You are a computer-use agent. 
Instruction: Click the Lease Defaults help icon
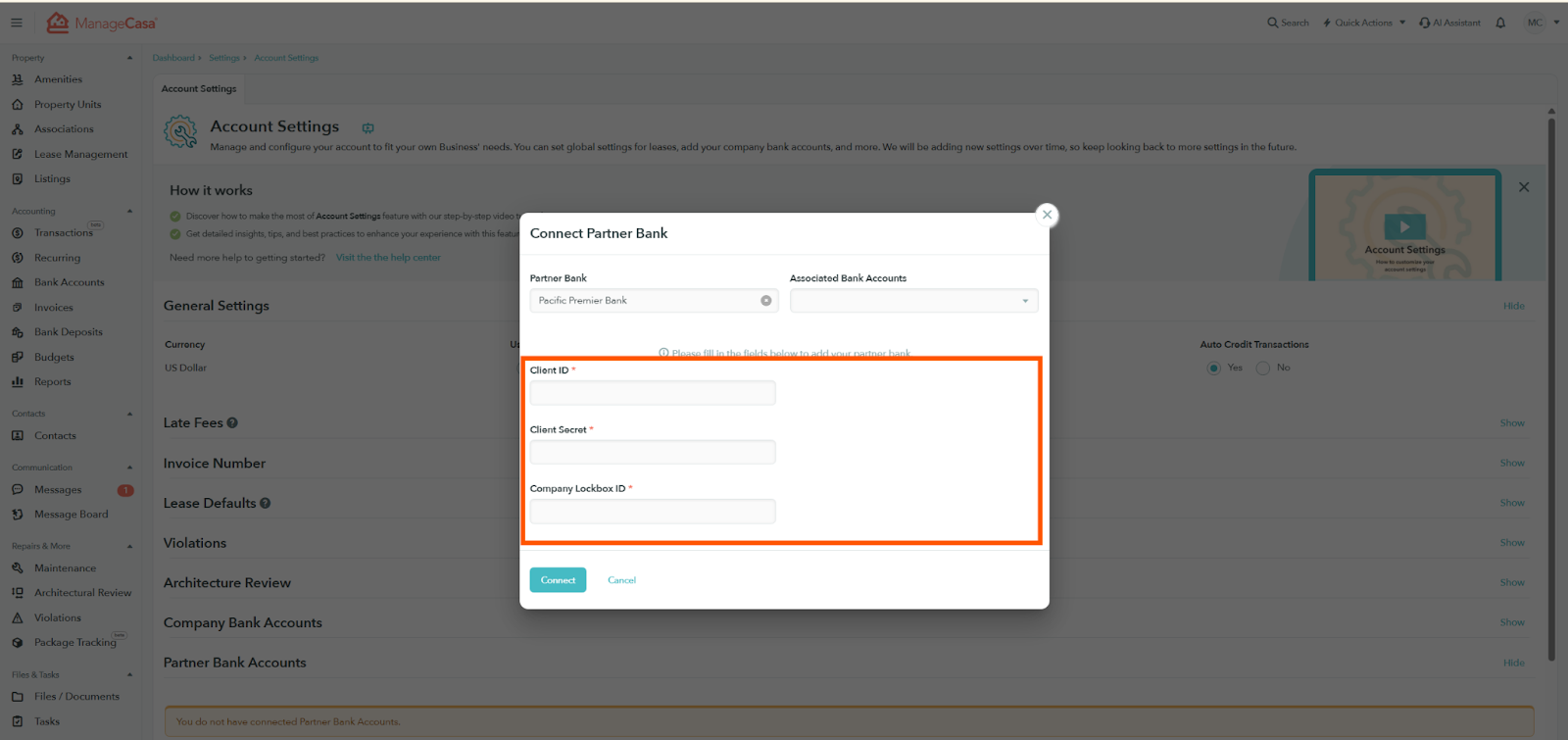click(x=266, y=504)
